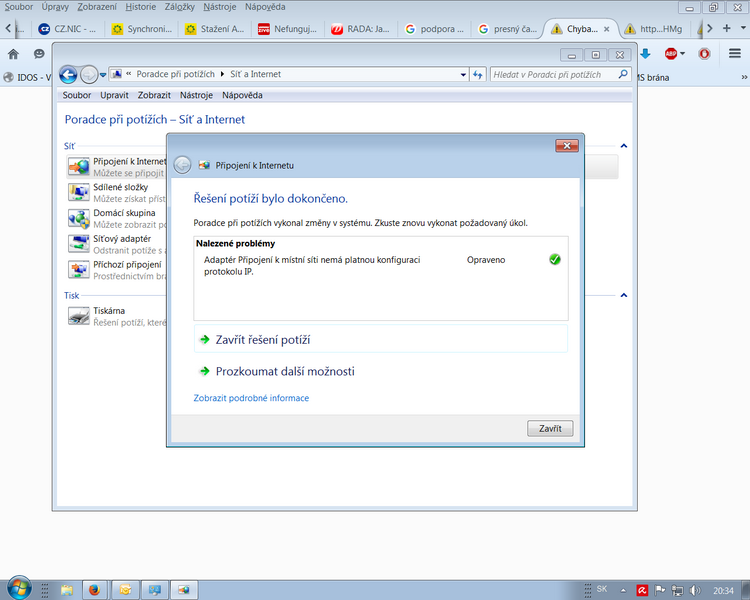Click the Příchozí připojení icon

78,269
